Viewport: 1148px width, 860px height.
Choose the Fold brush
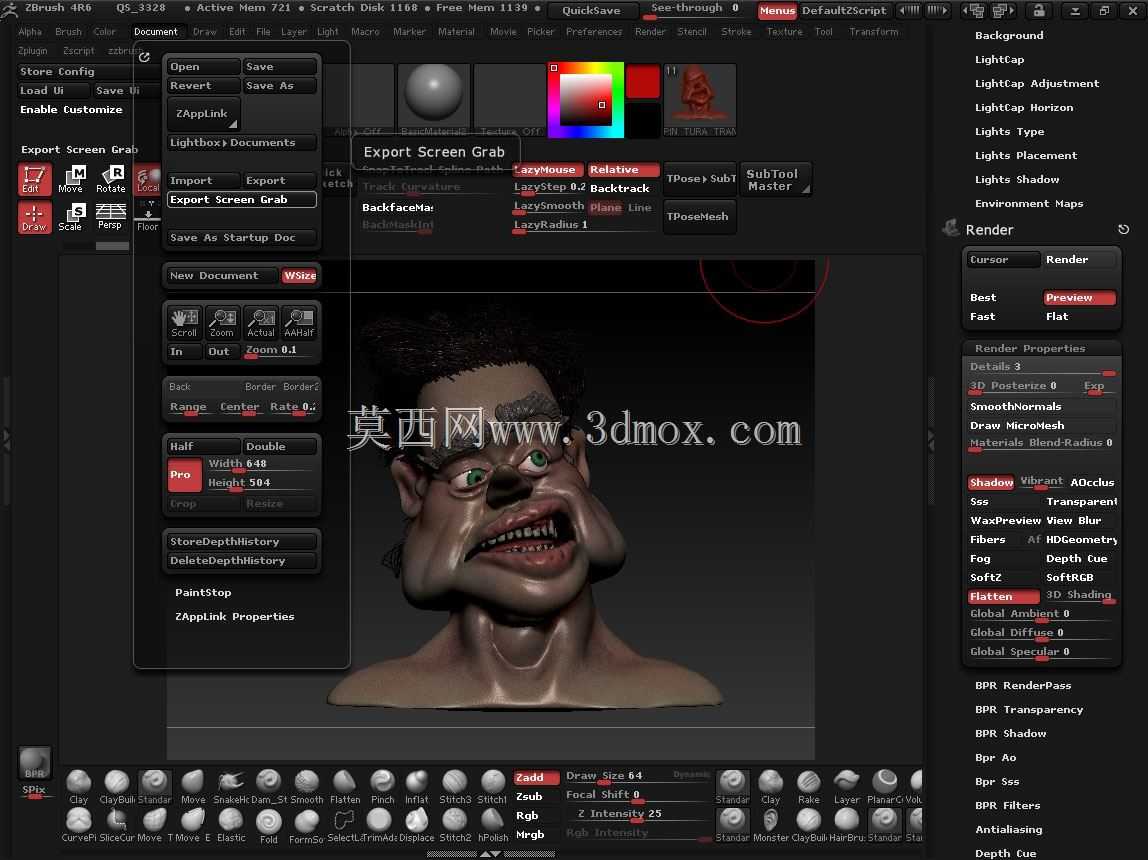(269, 826)
